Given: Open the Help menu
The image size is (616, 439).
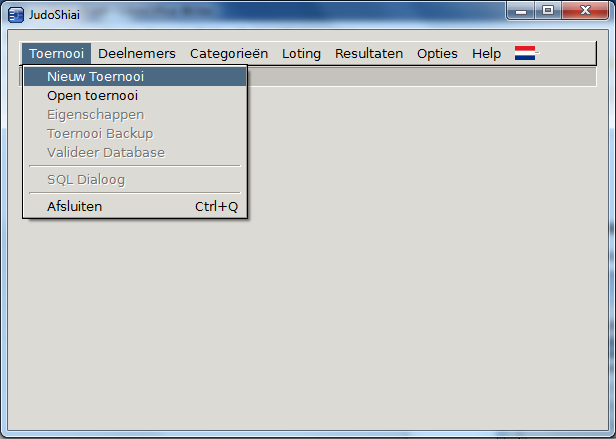Looking at the screenshot, I should pyautogui.click(x=486, y=54).
